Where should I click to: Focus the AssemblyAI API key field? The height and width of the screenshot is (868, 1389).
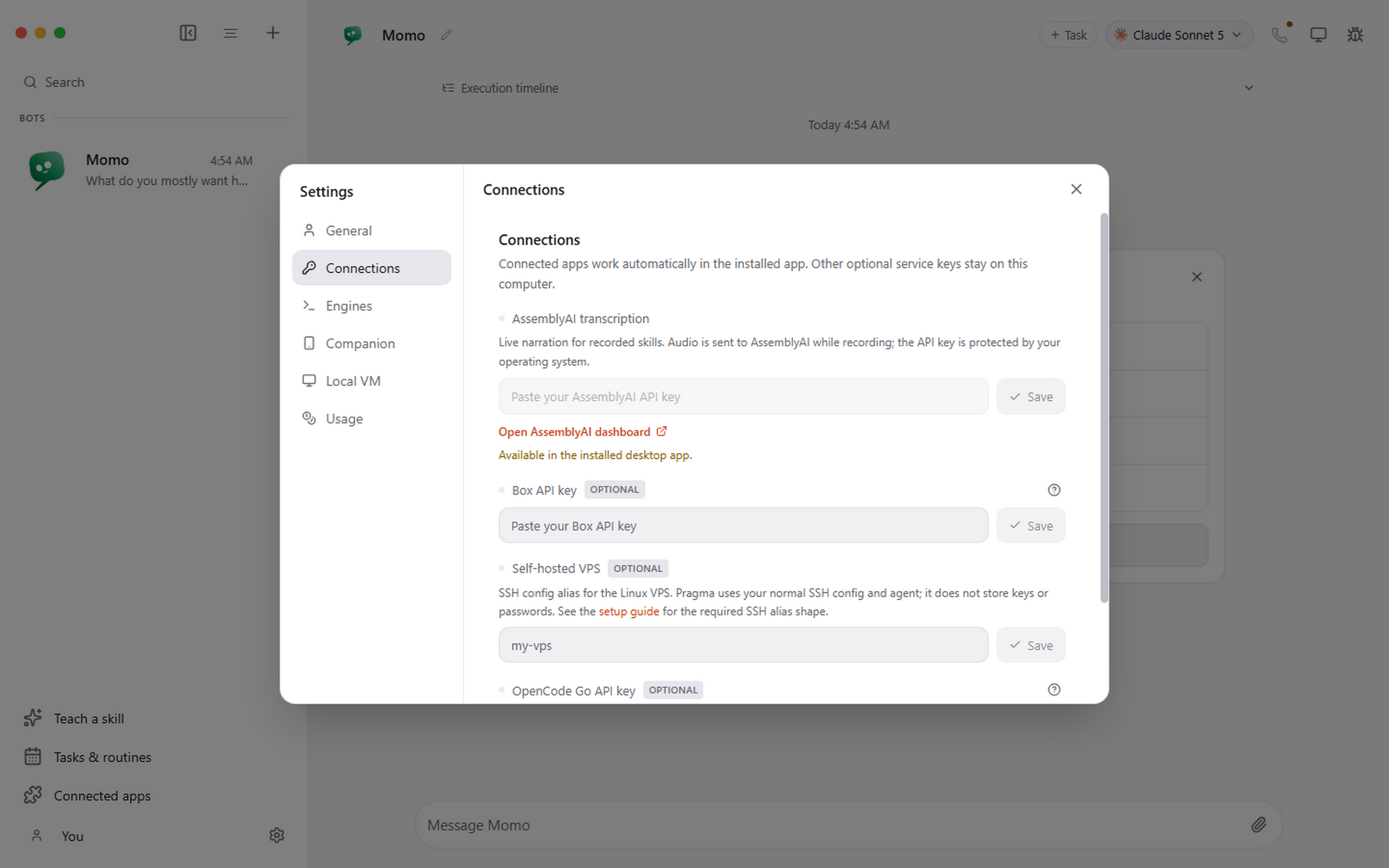(x=743, y=397)
